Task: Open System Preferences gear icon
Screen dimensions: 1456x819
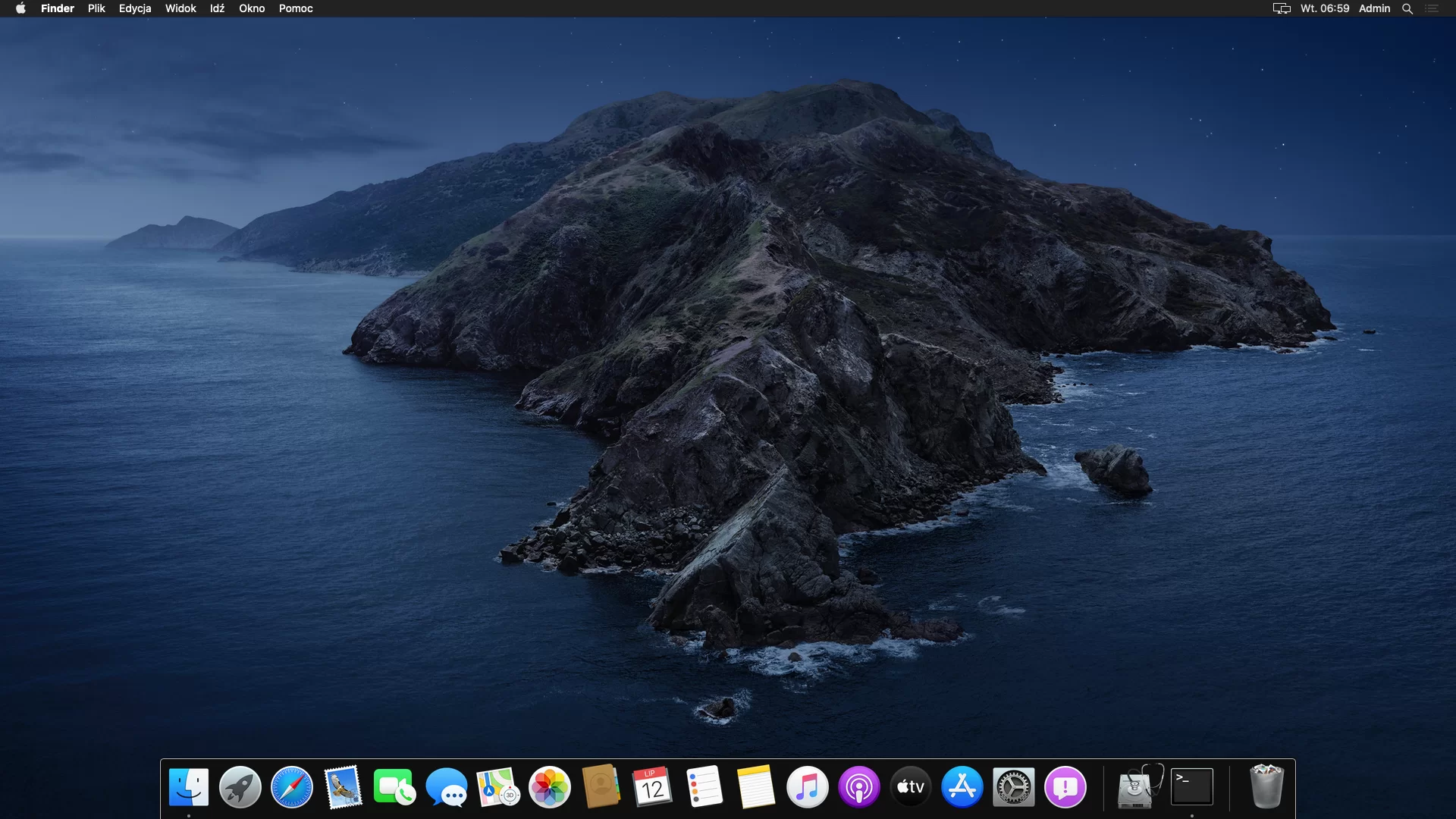Action: click(x=1014, y=787)
